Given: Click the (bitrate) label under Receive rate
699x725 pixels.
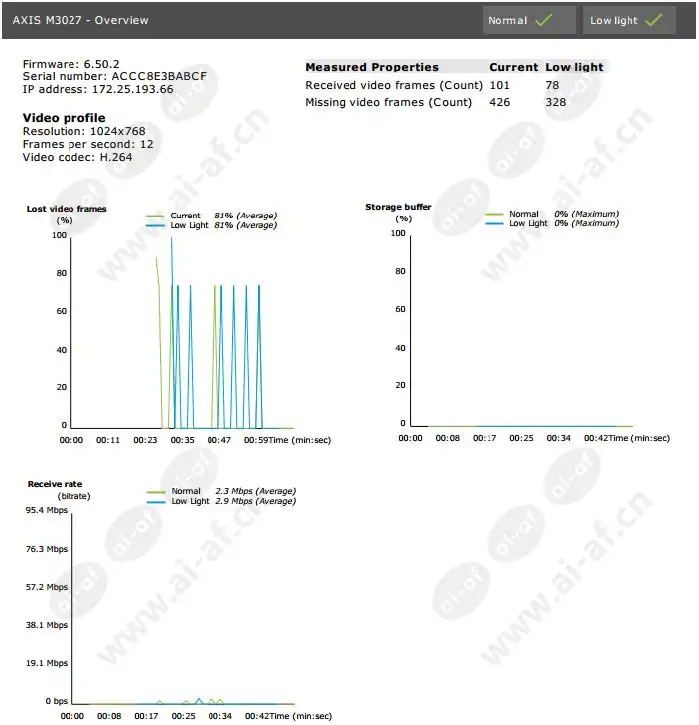Looking at the screenshot, I should 74,496.
